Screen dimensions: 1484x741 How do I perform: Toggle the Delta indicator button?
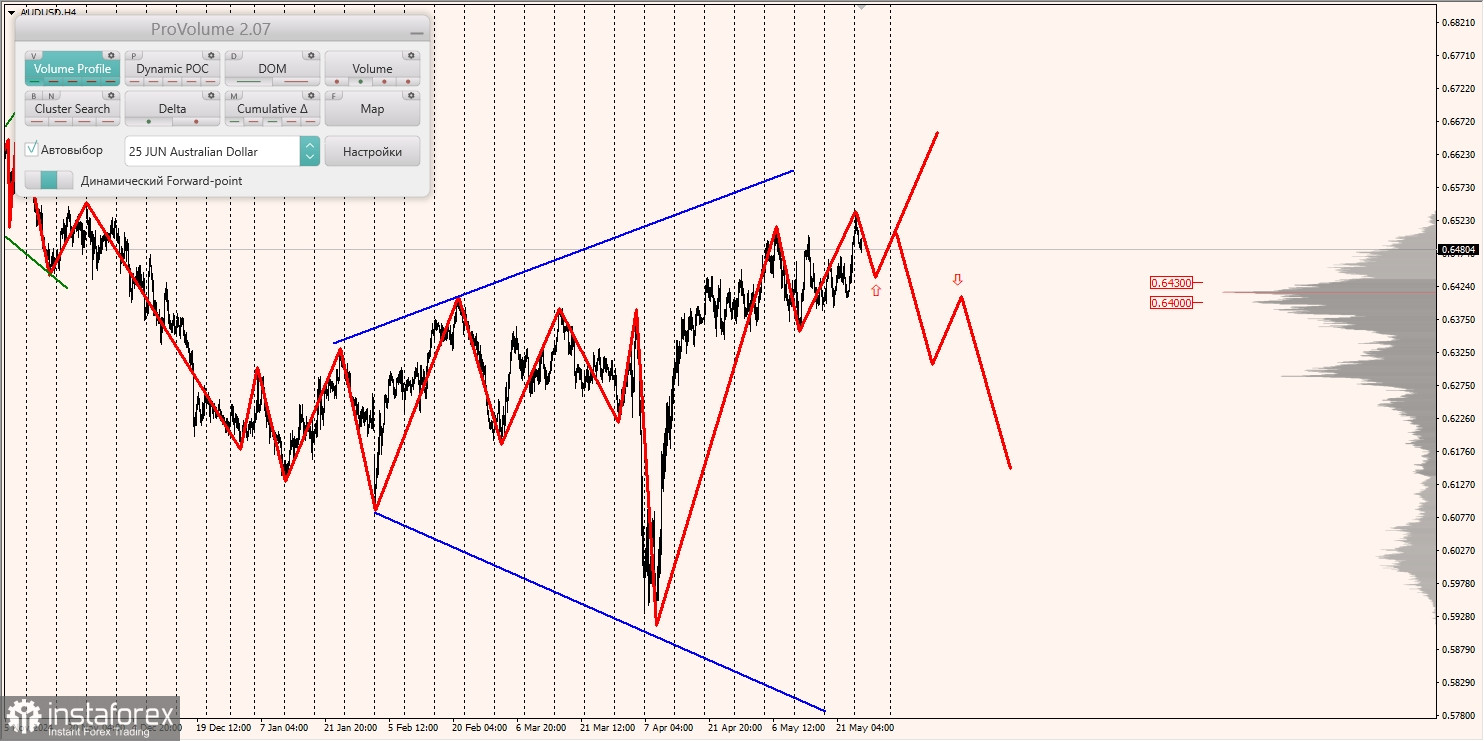click(172, 108)
